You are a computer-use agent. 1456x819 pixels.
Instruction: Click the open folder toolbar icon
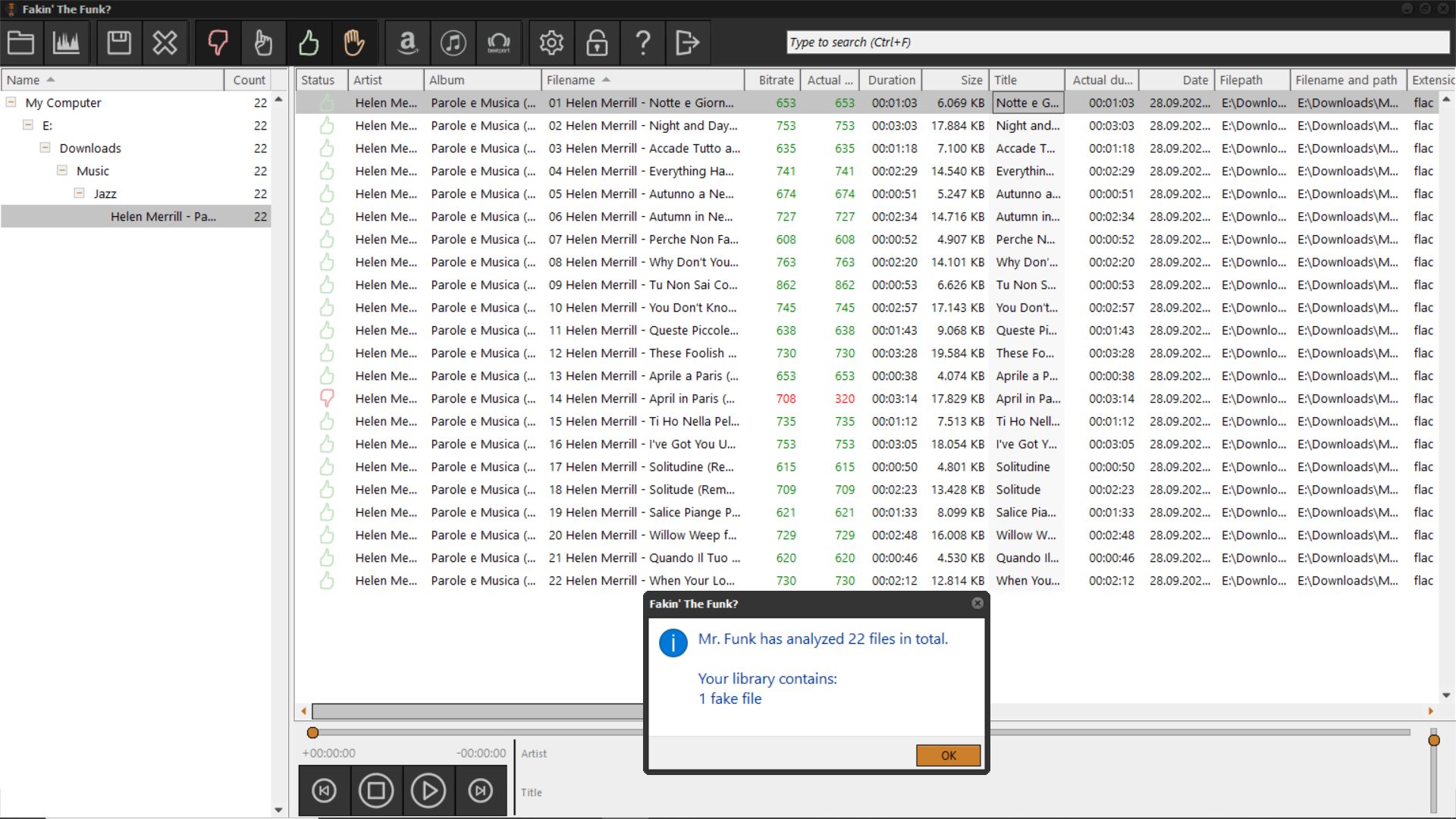point(20,42)
